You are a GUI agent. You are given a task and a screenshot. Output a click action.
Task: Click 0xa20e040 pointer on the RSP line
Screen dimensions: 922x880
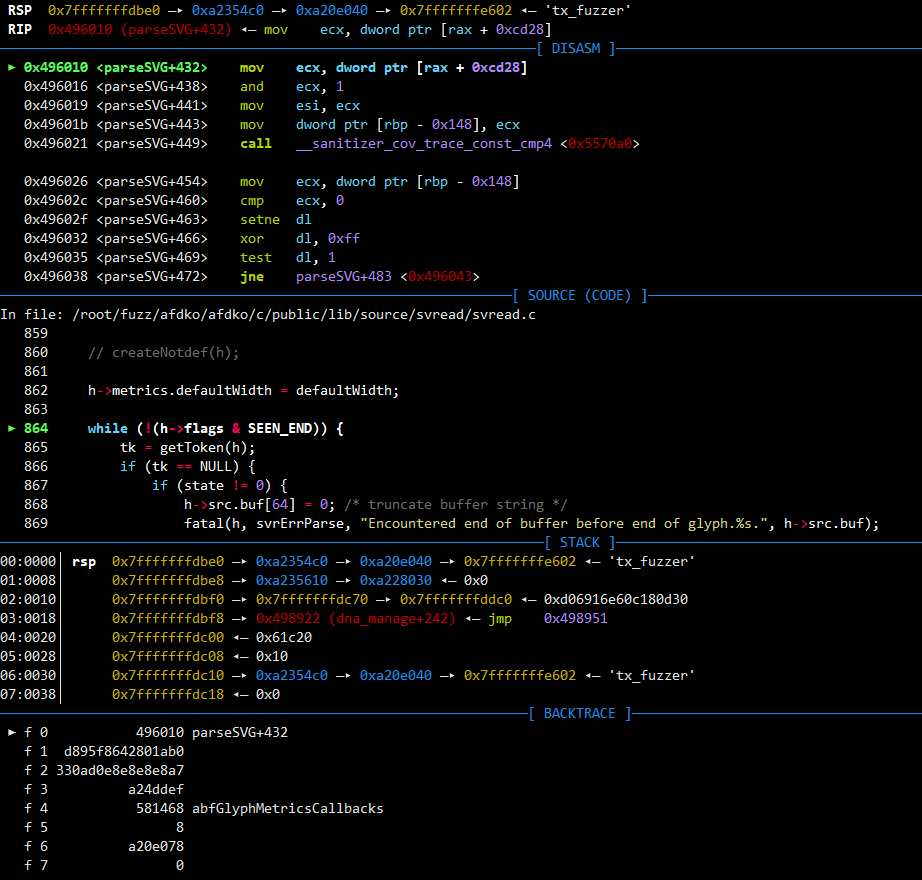coord(332,11)
